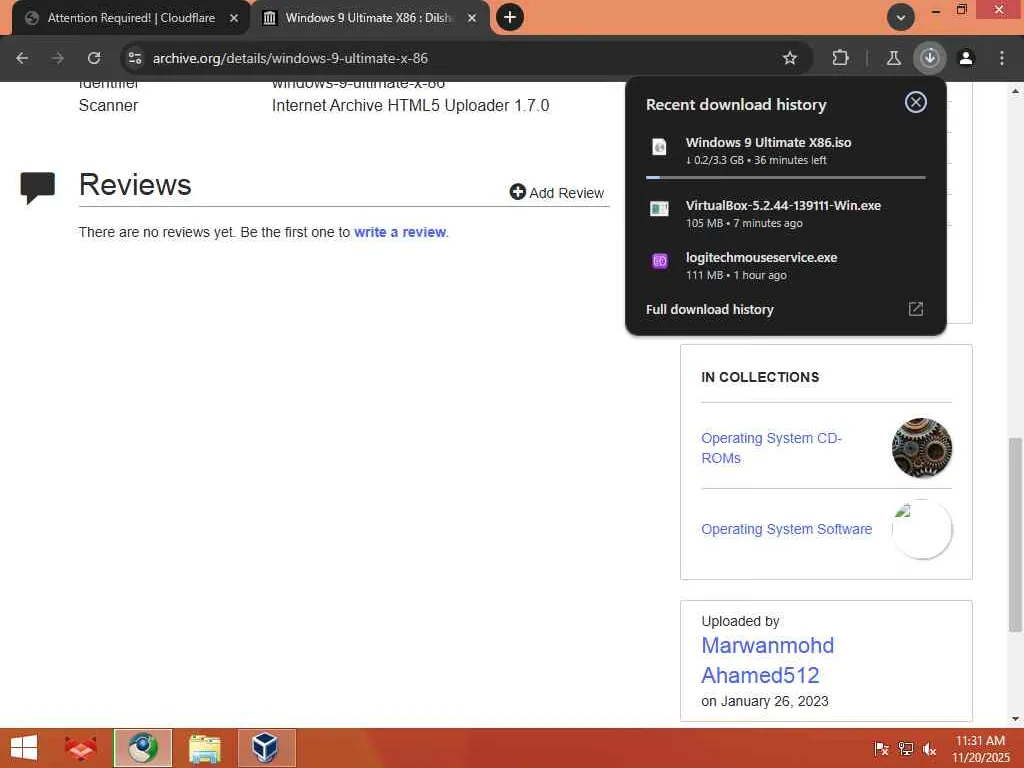Viewport: 1024px width, 768px height.
Task: Open File Explorer from taskbar
Action: pyautogui.click(x=205, y=748)
